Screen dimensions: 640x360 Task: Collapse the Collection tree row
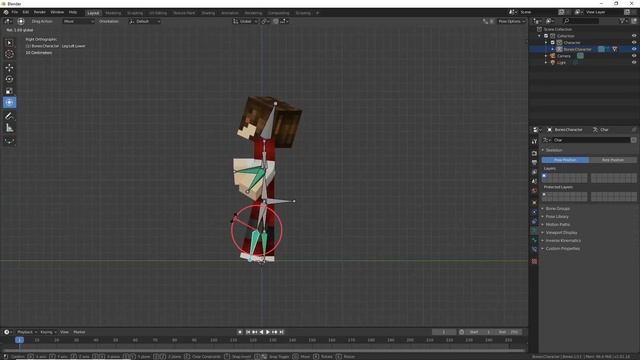539,36
